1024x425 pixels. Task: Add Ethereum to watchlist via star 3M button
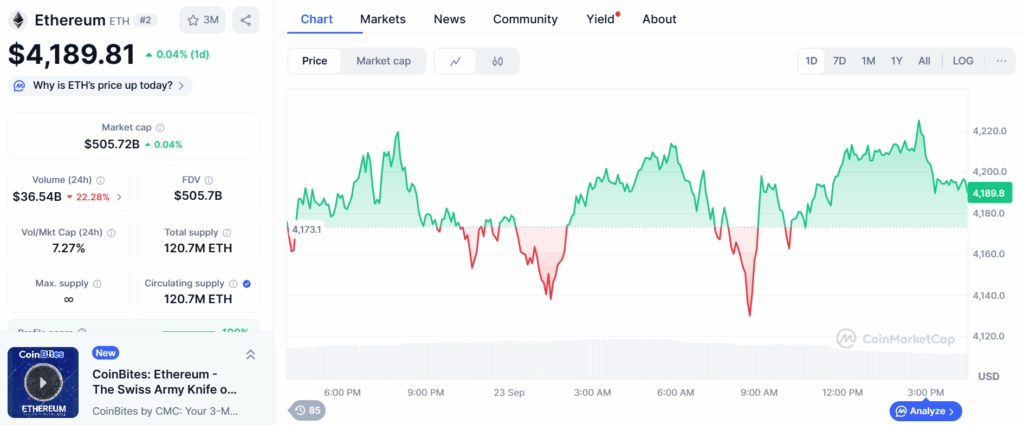[202, 20]
